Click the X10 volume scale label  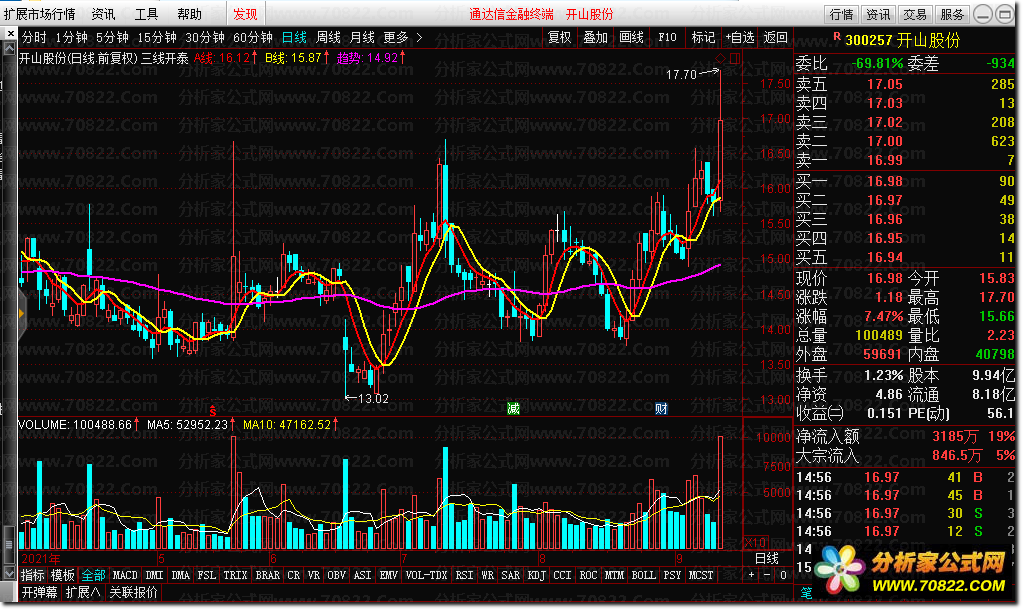click(x=756, y=543)
